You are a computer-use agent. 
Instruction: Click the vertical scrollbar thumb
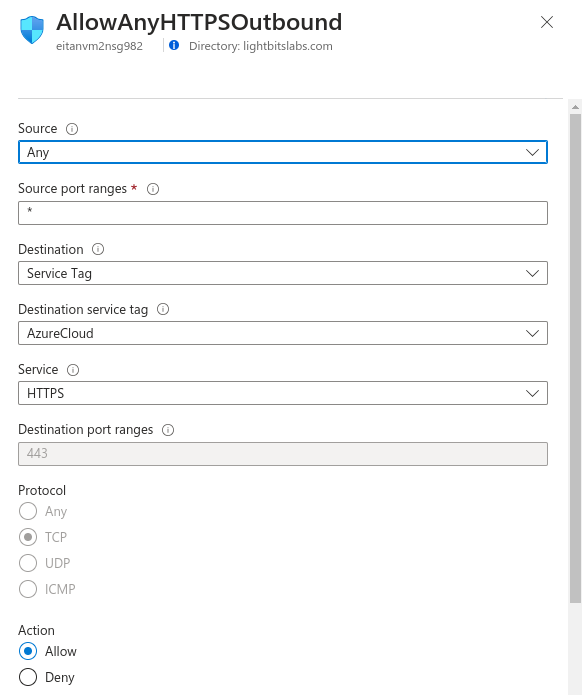(x=575, y=359)
